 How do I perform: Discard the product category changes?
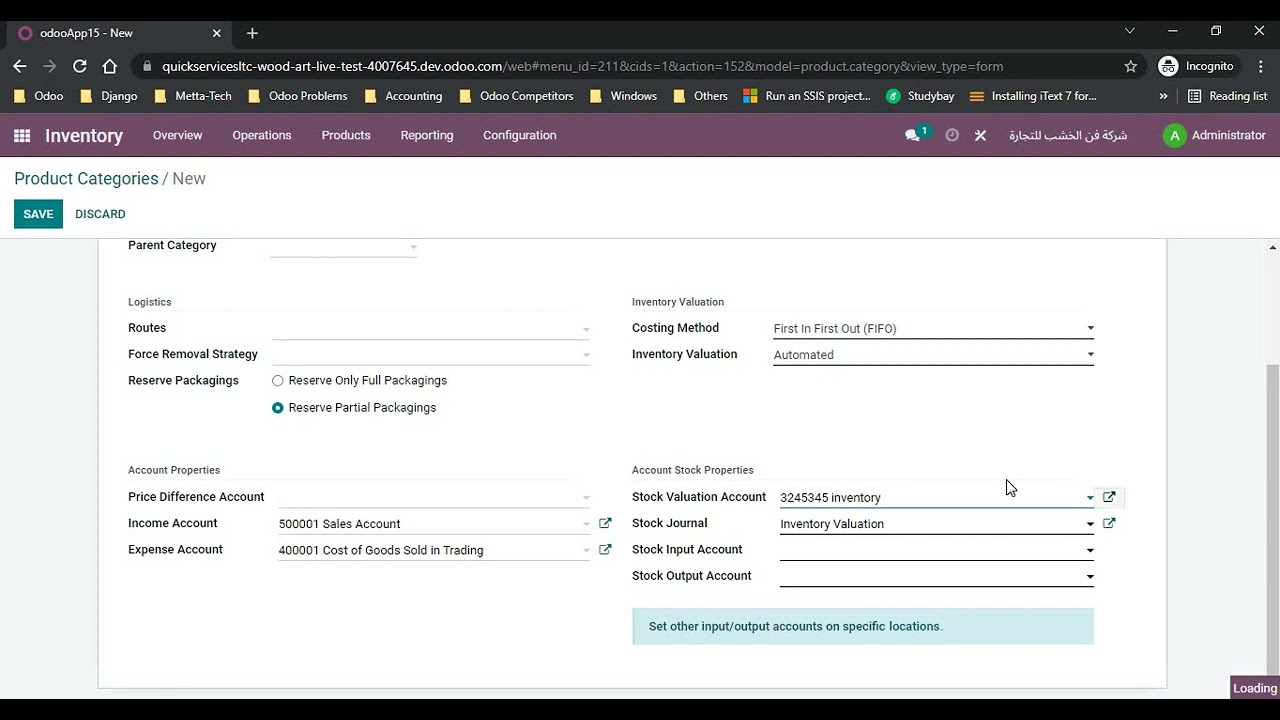(100, 214)
